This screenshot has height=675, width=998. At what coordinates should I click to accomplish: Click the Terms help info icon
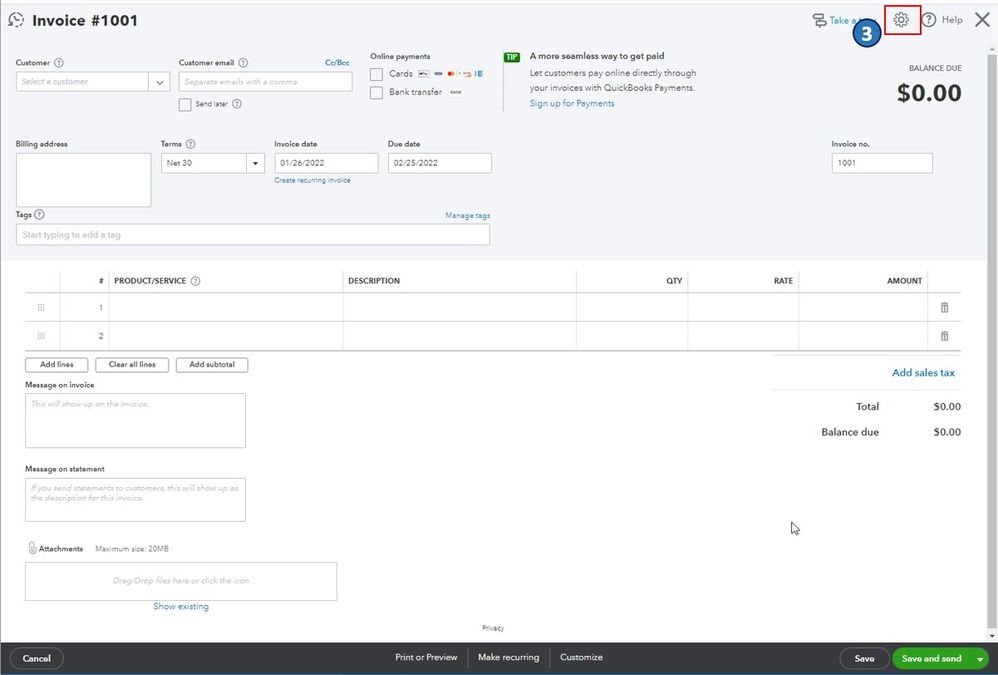(x=191, y=144)
